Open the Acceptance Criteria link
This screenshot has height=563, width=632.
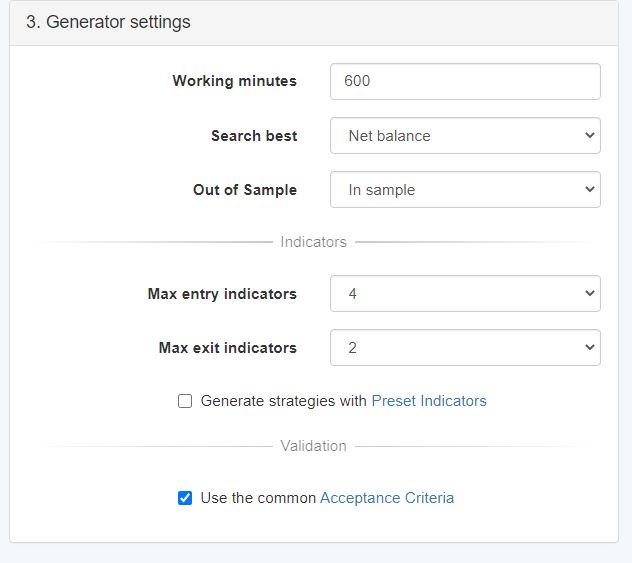tap(387, 498)
